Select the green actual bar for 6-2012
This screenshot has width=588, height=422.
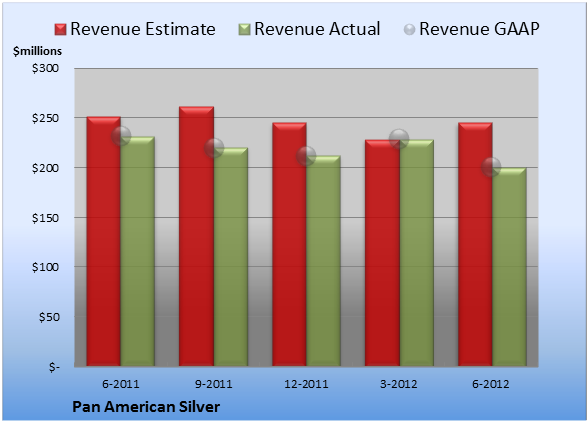(x=509, y=267)
